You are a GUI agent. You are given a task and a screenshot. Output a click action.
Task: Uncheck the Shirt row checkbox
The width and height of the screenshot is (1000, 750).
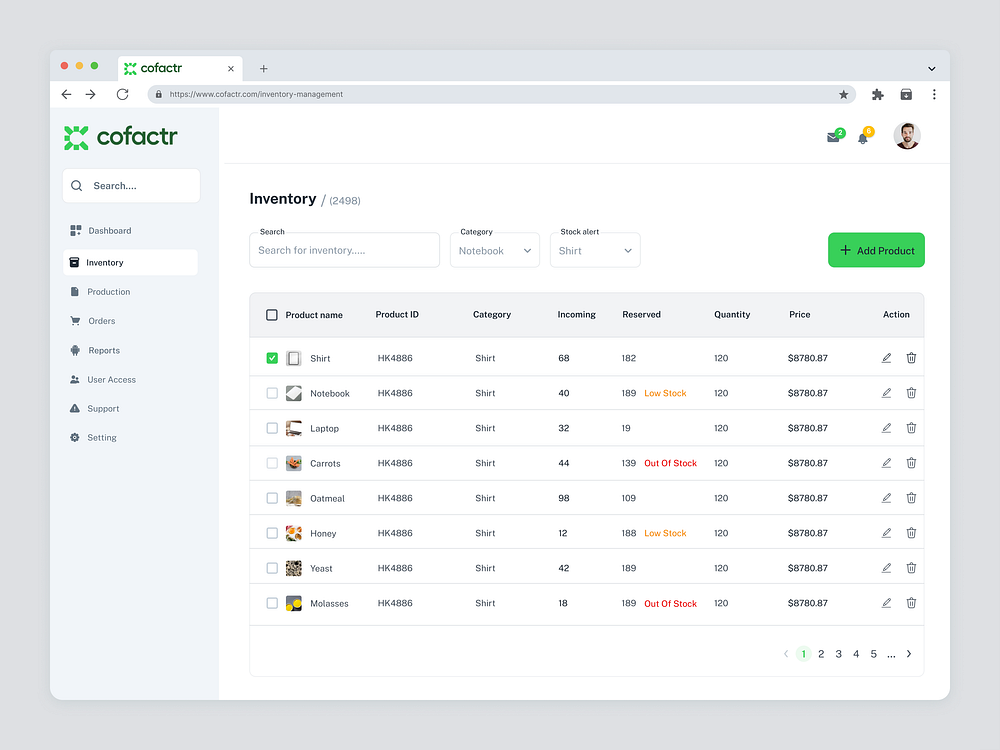271,357
